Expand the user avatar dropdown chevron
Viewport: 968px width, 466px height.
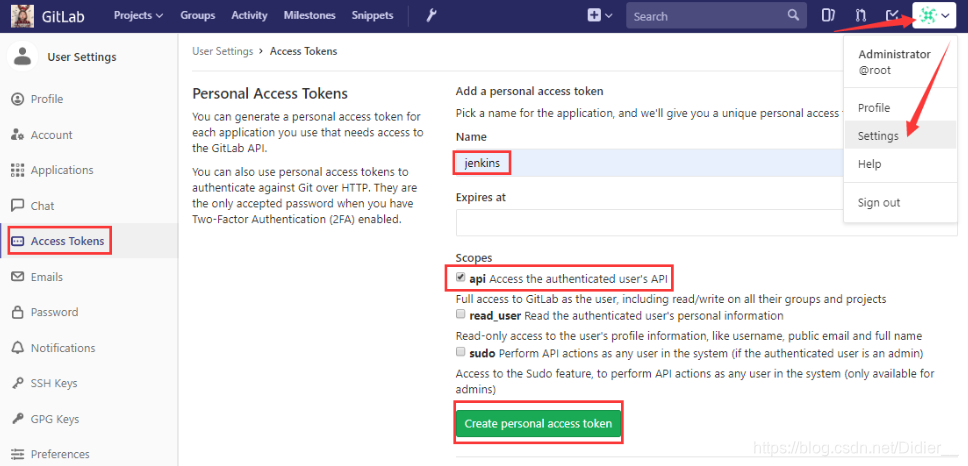945,17
